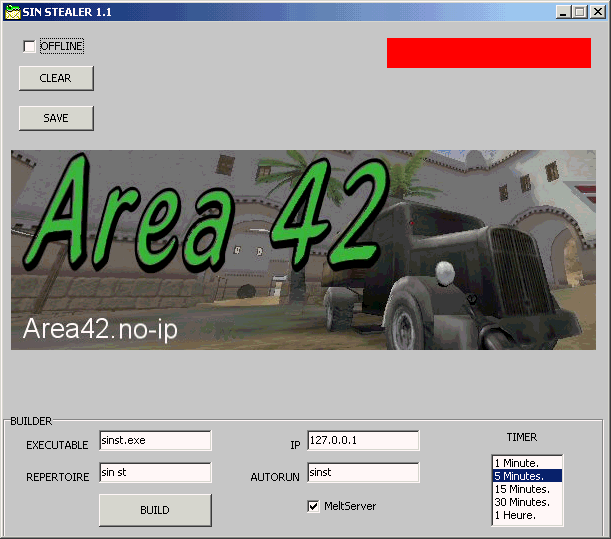Click the SIN STEALER title bar icon
The height and width of the screenshot is (539, 611).
click(12, 11)
